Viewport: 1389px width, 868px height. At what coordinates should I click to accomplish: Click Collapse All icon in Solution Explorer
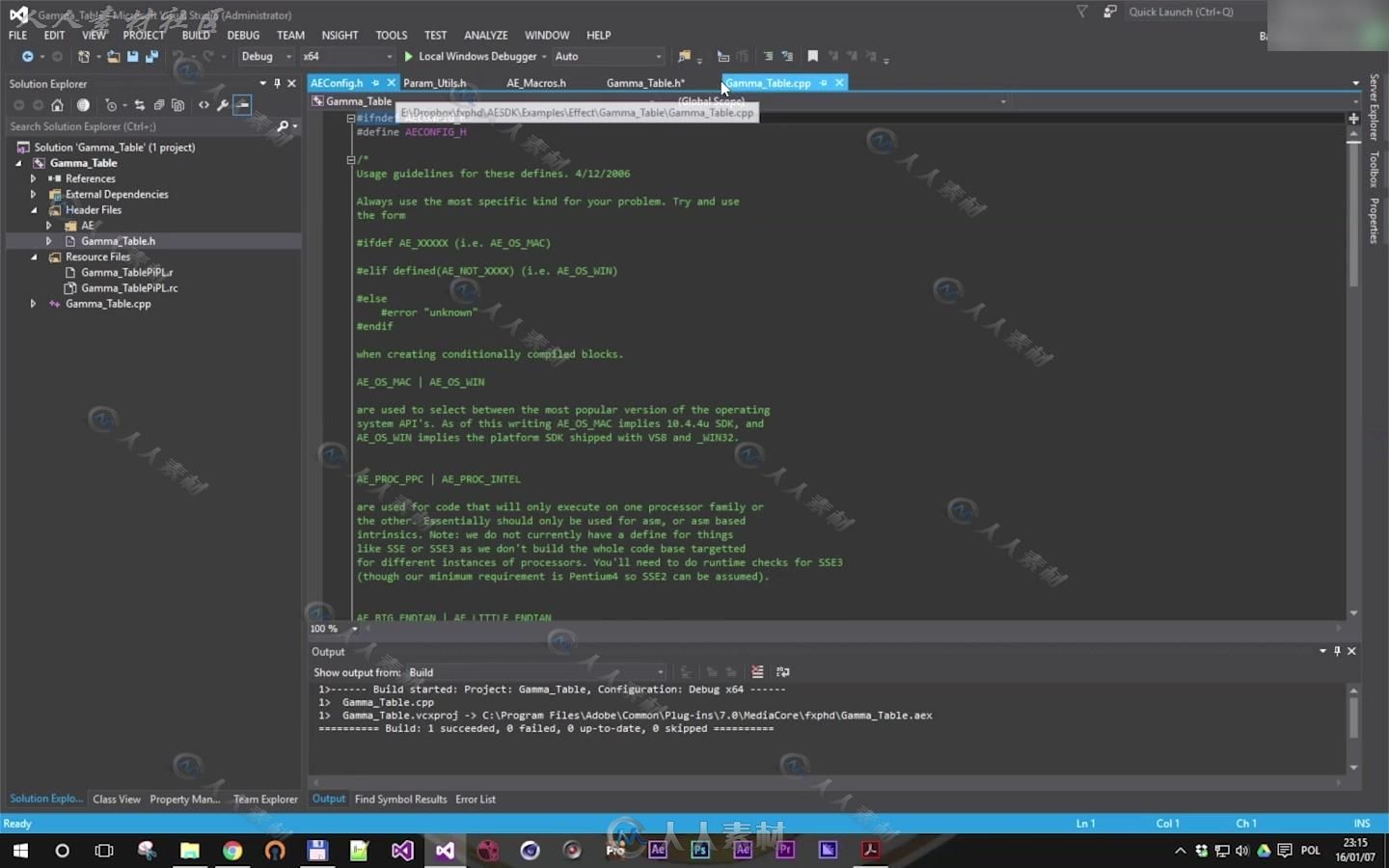pyautogui.click(x=159, y=105)
